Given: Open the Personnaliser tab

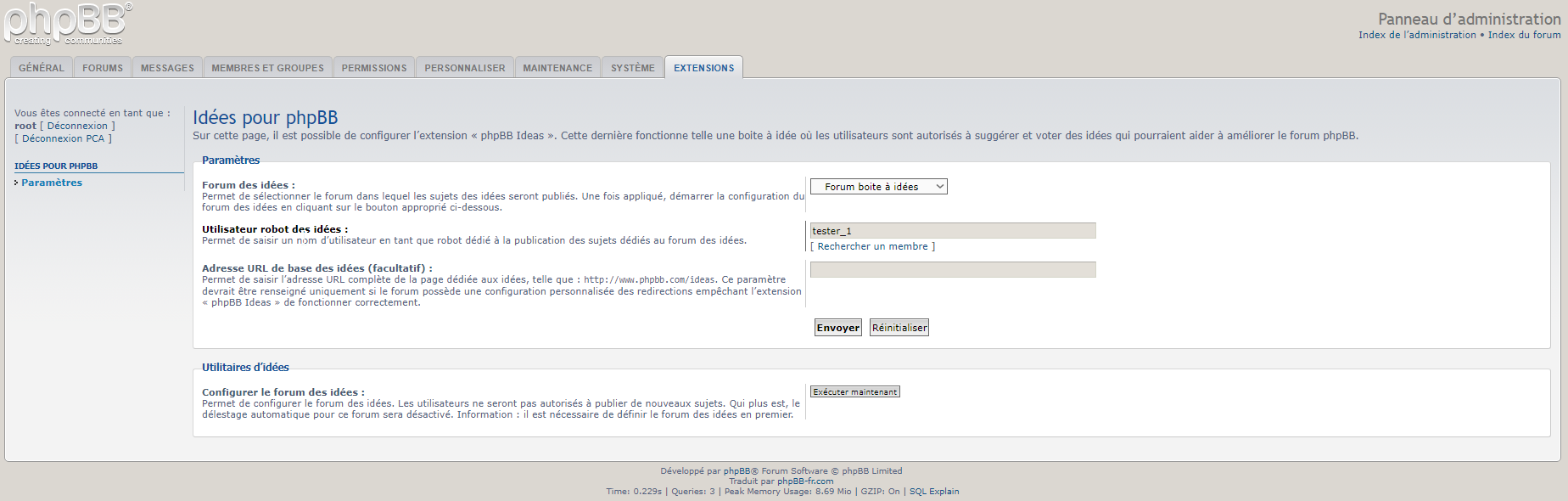Looking at the screenshot, I should [464, 68].
